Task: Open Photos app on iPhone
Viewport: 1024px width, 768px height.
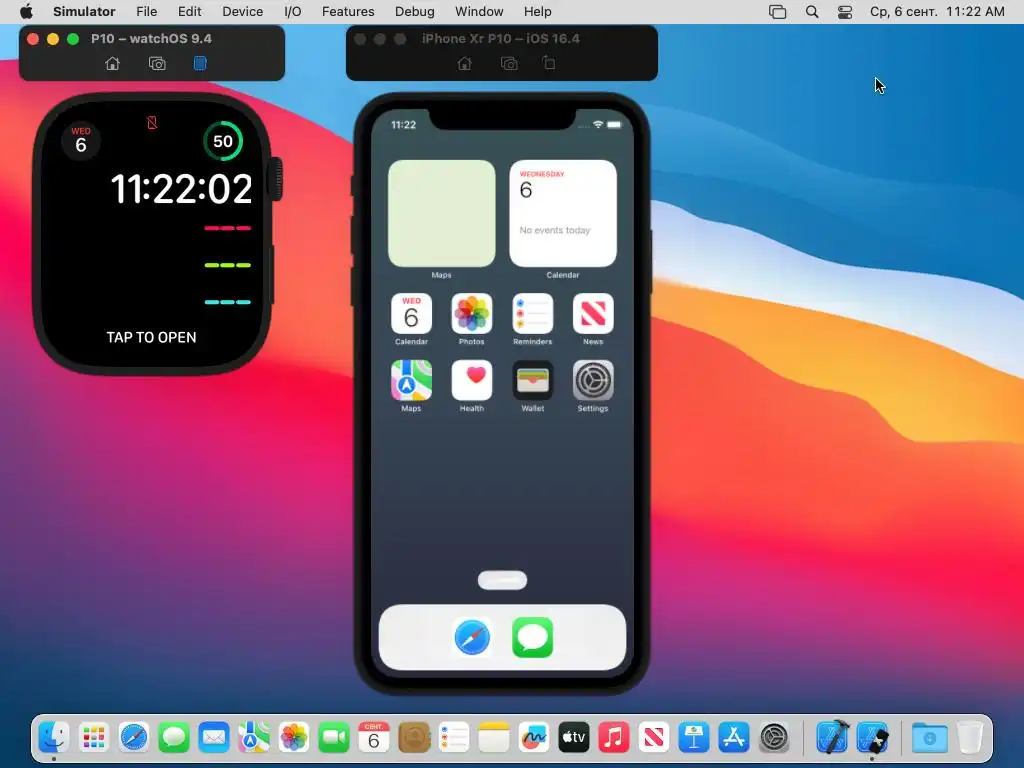Action: (472, 313)
